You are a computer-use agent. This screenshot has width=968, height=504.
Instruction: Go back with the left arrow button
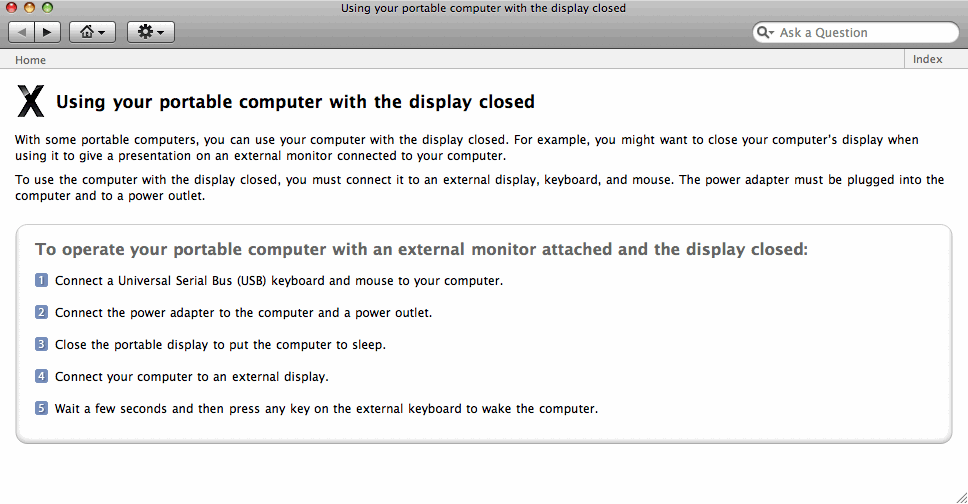(x=22, y=32)
